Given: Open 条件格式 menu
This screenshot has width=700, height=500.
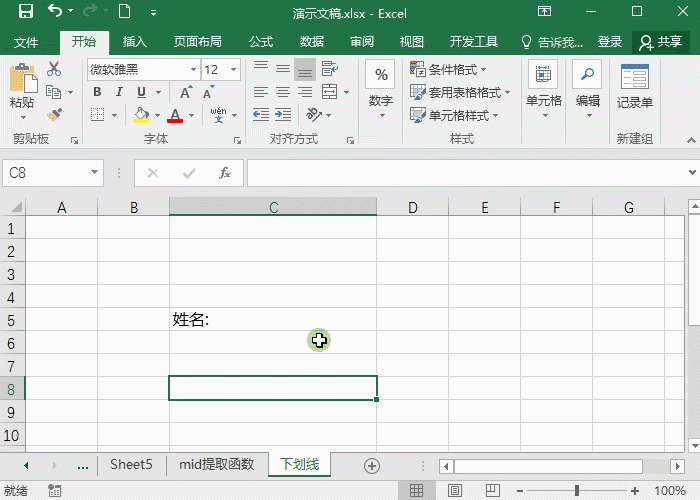Looking at the screenshot, I should pos(448,69).
